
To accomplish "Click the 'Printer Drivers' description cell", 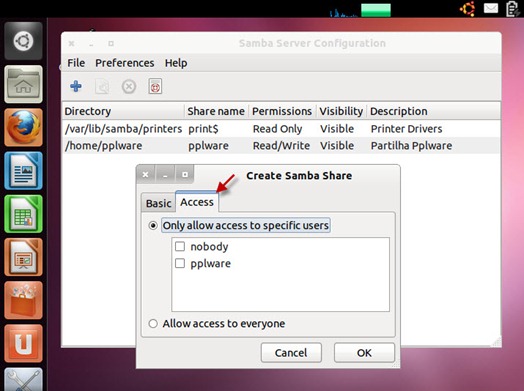I will click(x=406, y=129).
